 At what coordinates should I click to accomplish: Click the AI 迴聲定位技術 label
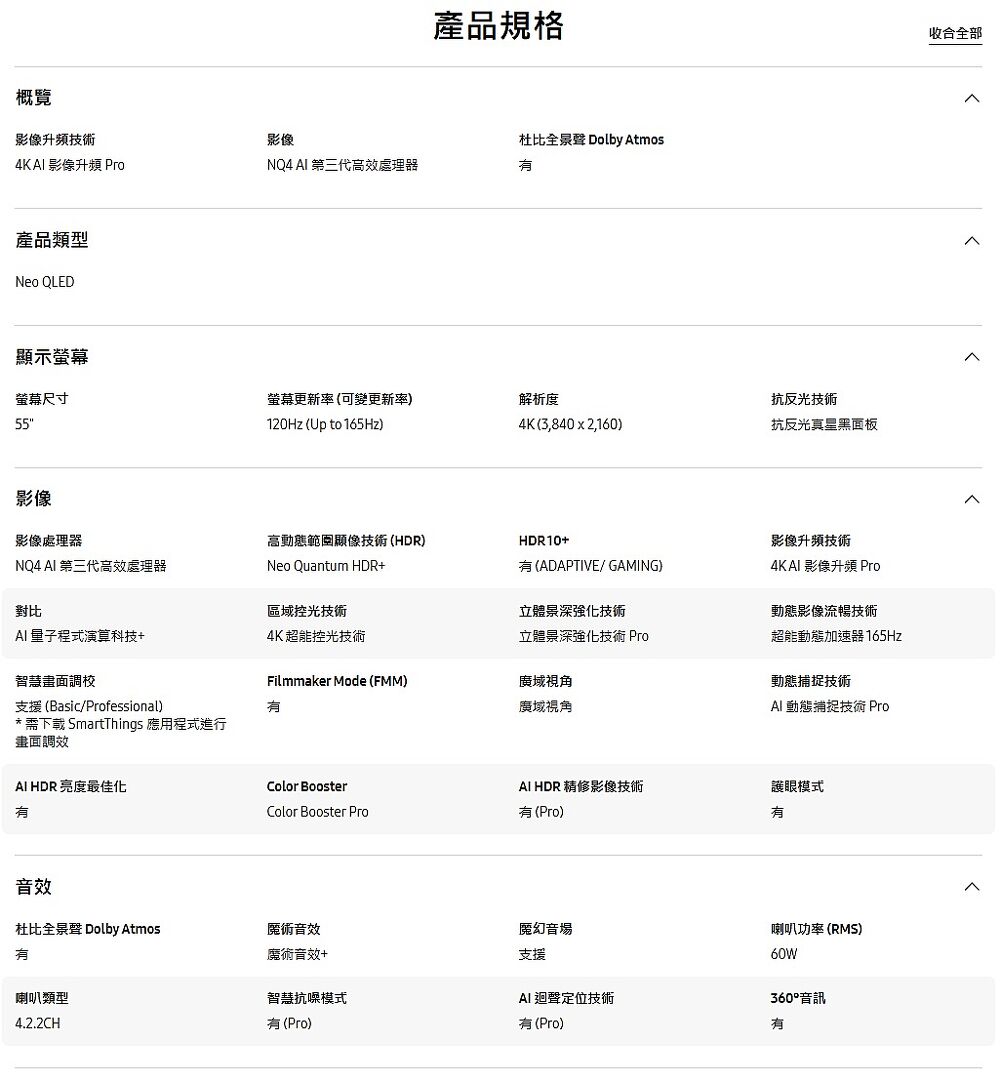point(566,999)
